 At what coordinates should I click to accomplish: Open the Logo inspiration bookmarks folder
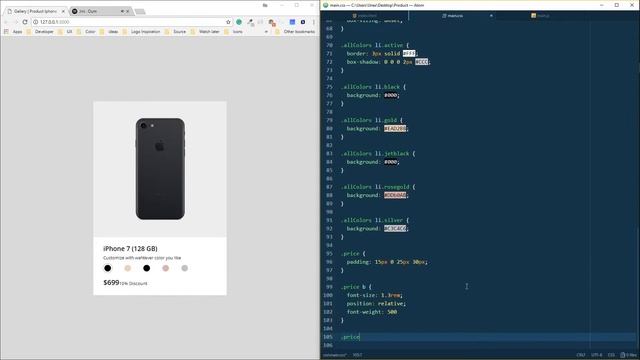pyautogui.click(x=142, y=31)
